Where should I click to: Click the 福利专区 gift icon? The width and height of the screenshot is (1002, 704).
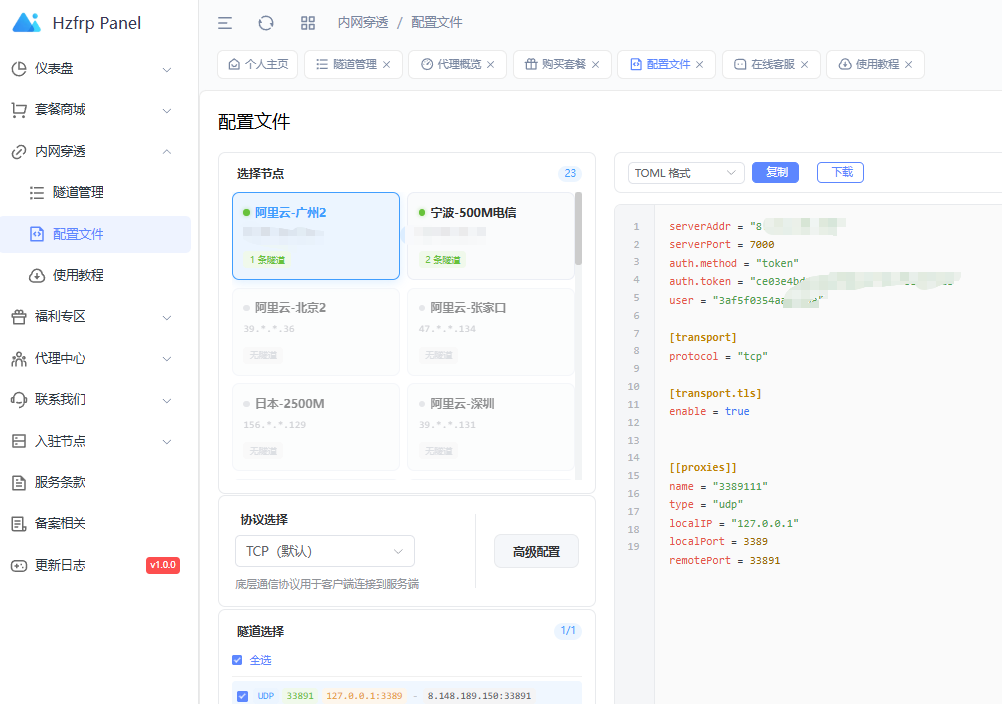click(19, 317)
